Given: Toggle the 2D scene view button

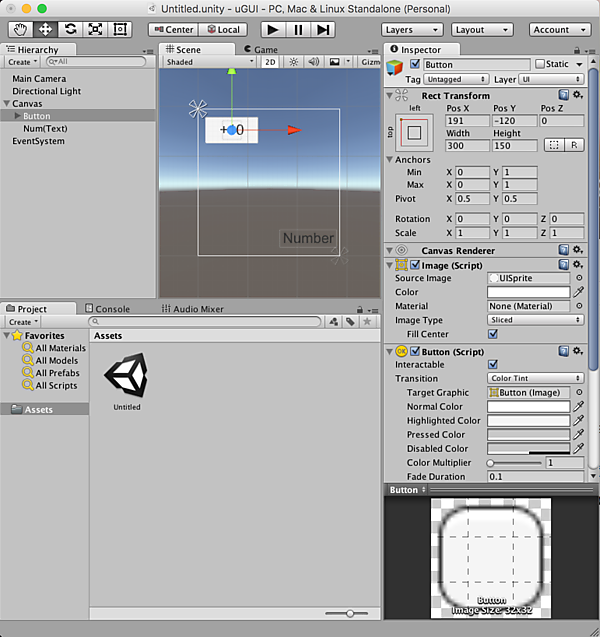Looking at the screenshot, I should (x=270, y=62).
